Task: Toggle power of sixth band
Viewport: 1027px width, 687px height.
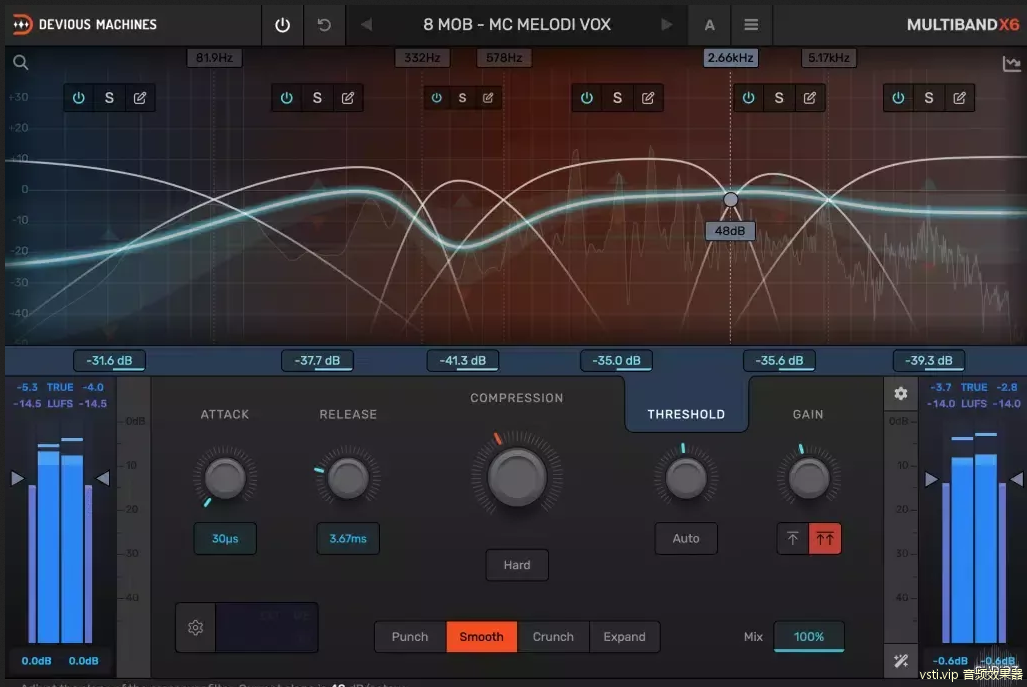Action: click(x=898, y=98)
